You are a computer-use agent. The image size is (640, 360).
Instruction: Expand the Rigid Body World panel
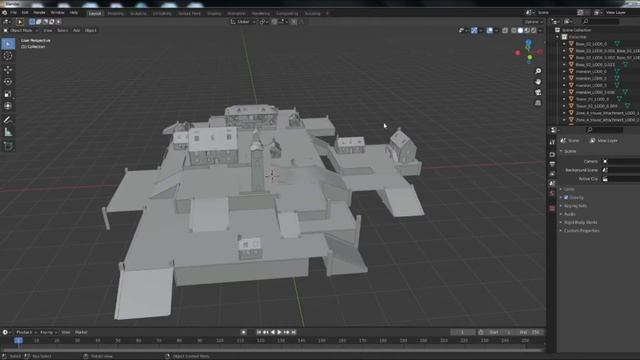coord(580,222)
